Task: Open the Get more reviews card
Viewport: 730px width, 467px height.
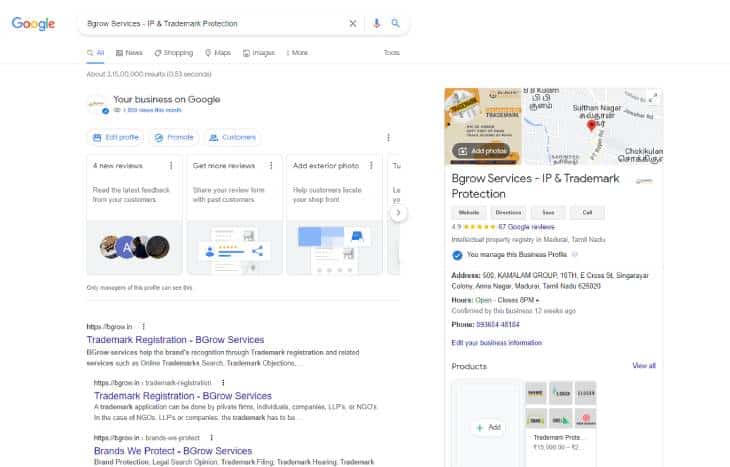Action: 235,215
